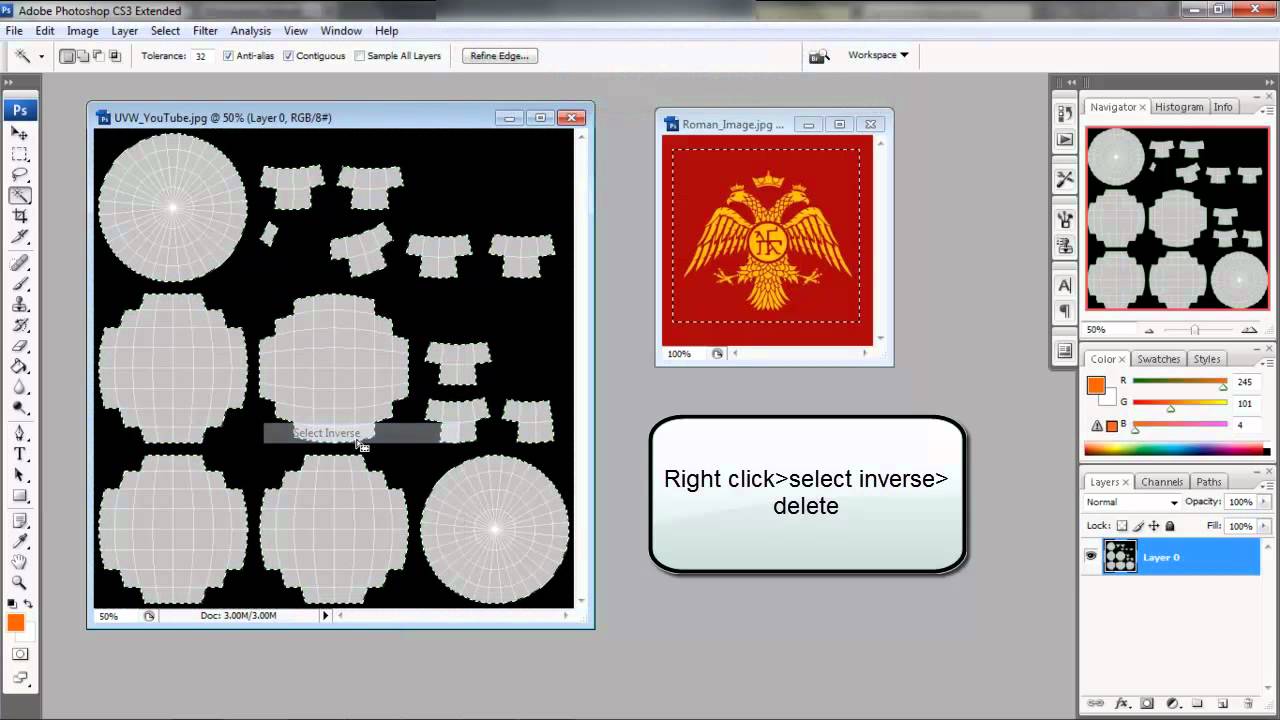Select the Horizontal Type tool
1280x720 pixels.
[20, 454]
